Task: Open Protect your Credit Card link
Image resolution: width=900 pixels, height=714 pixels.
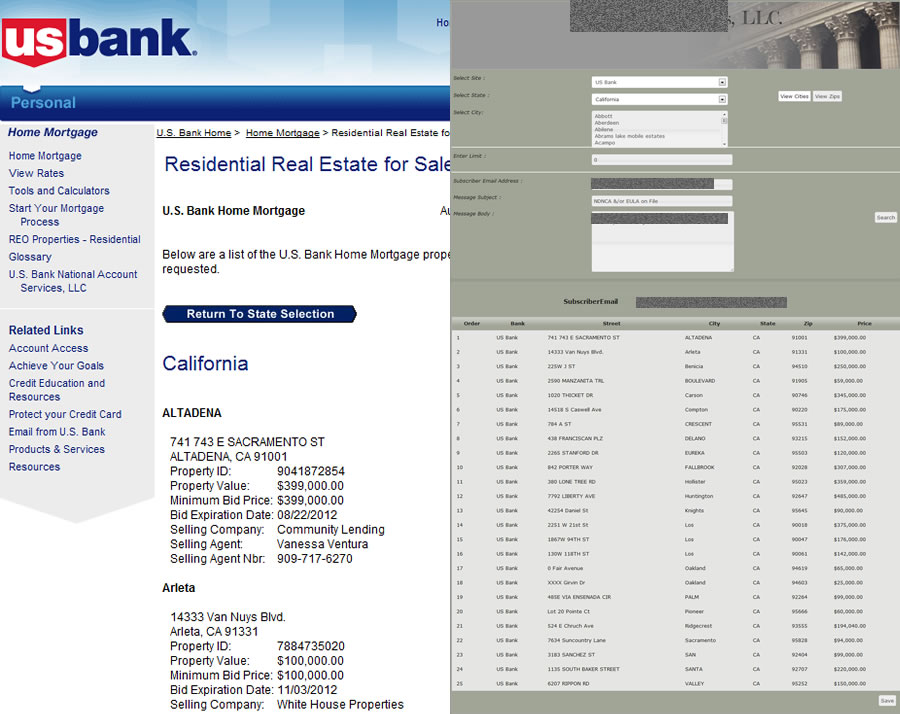Action: 65,414
